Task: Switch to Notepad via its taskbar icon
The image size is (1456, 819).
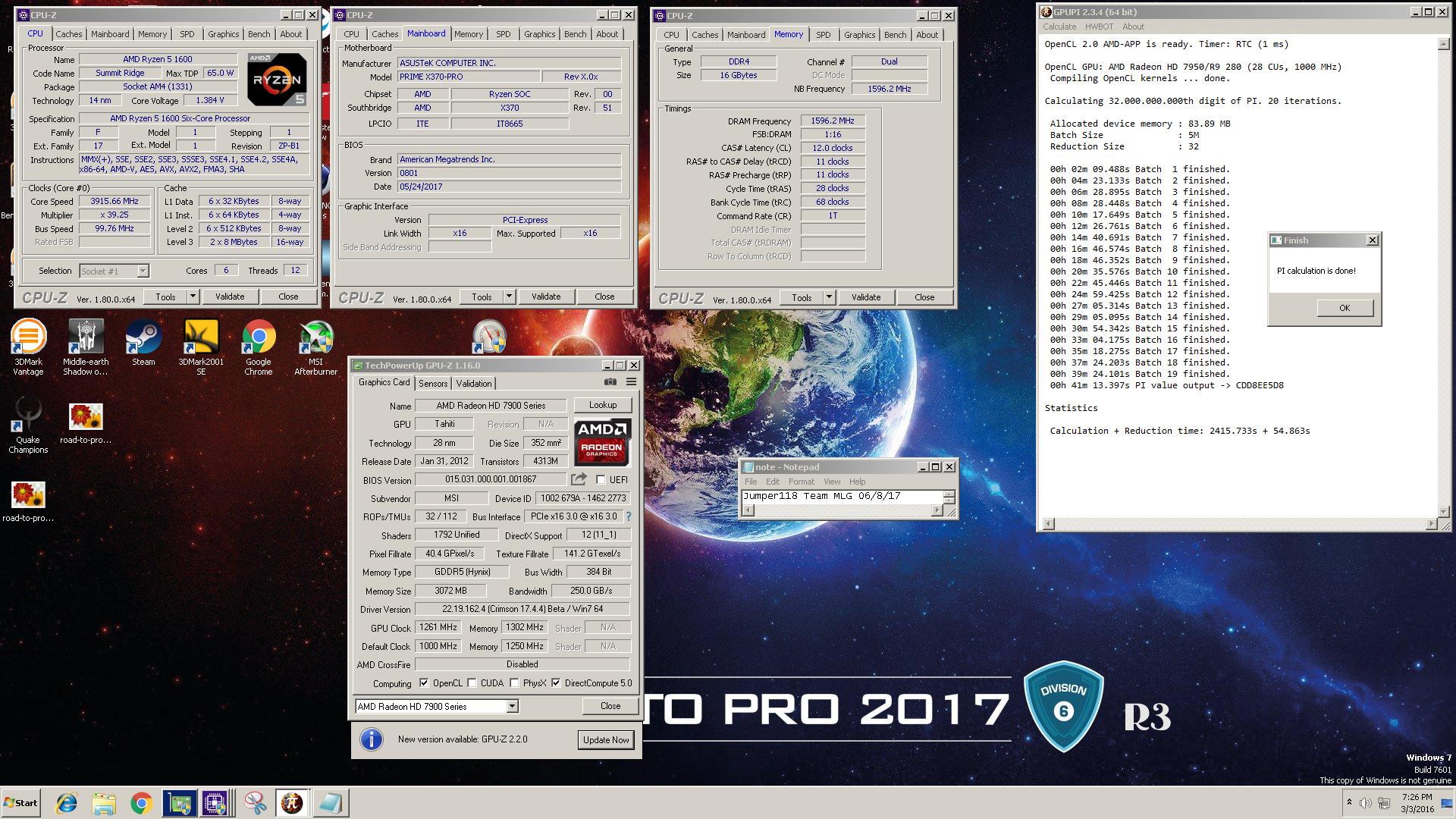Action: tap(330, 803)
